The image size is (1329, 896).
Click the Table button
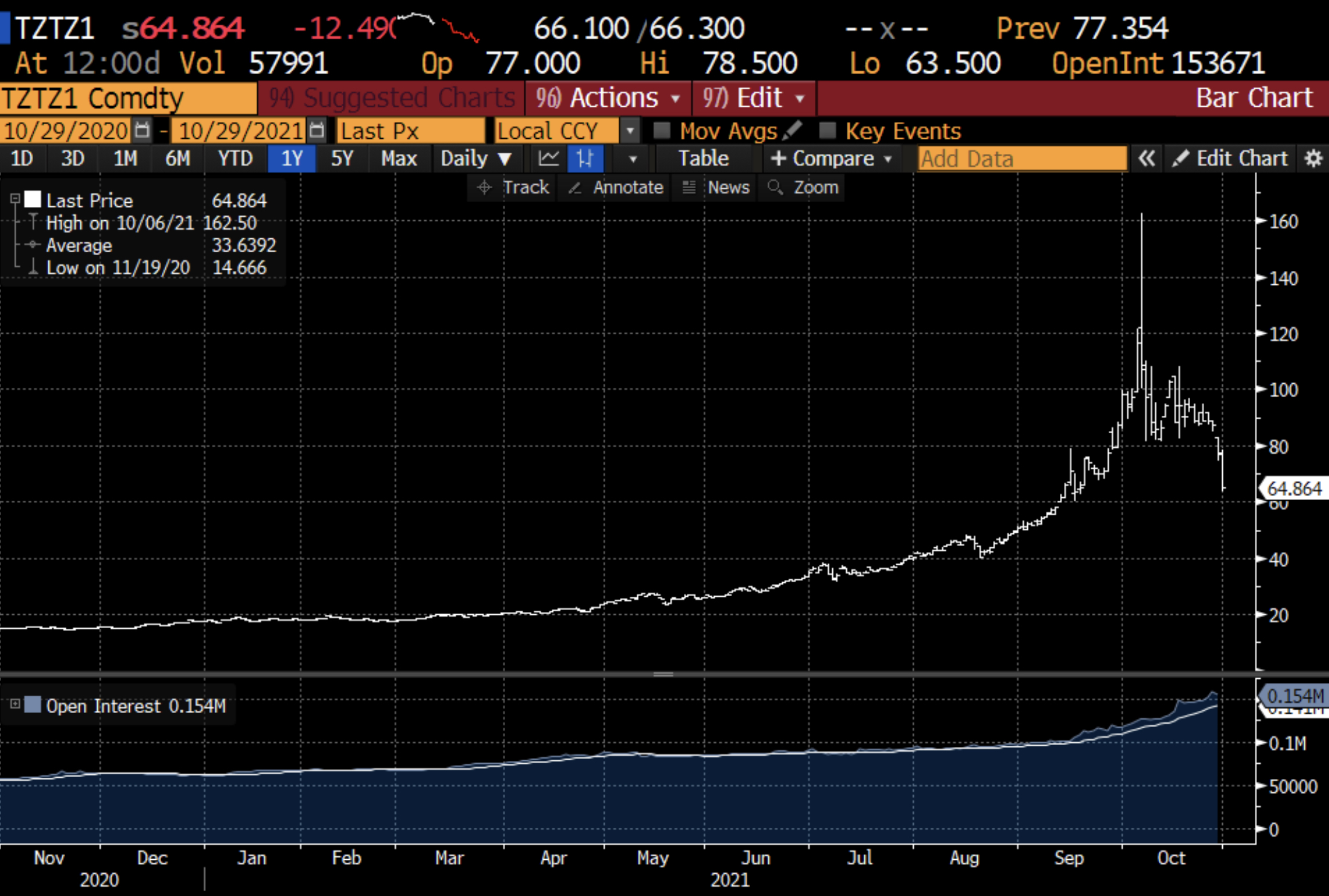[703, 159]
